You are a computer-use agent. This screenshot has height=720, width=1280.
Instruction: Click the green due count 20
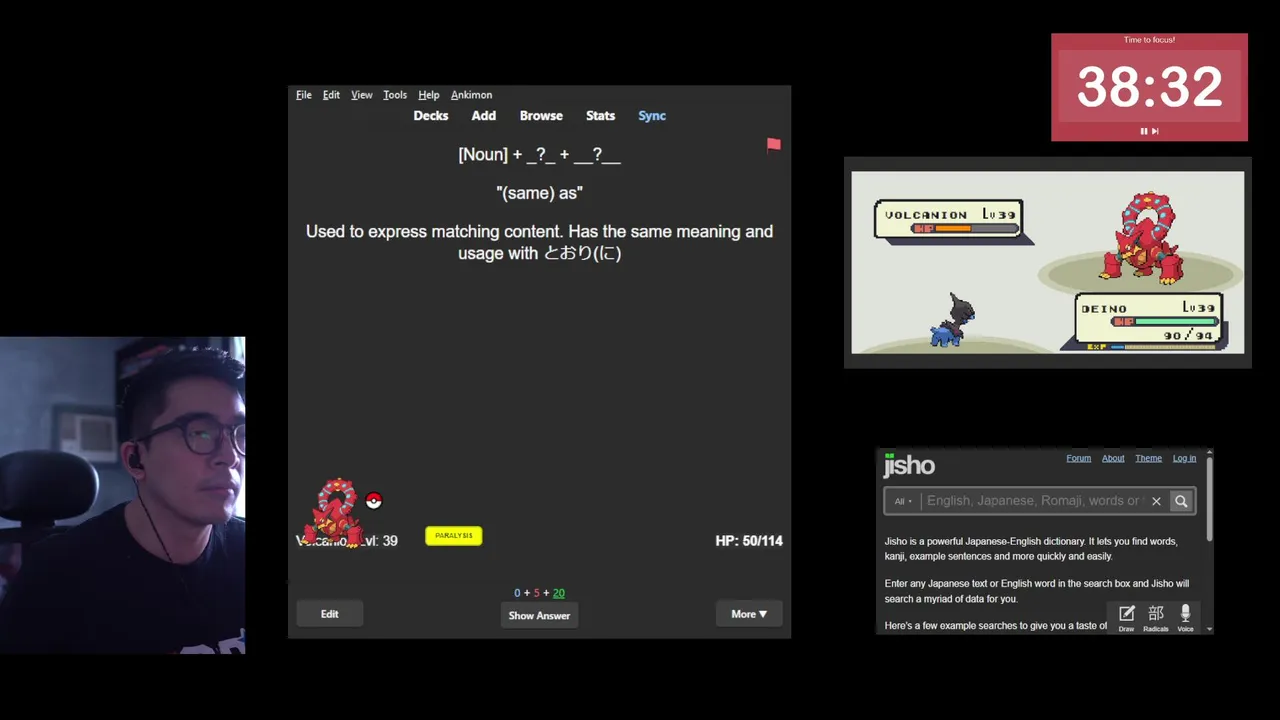pos(558,593)
